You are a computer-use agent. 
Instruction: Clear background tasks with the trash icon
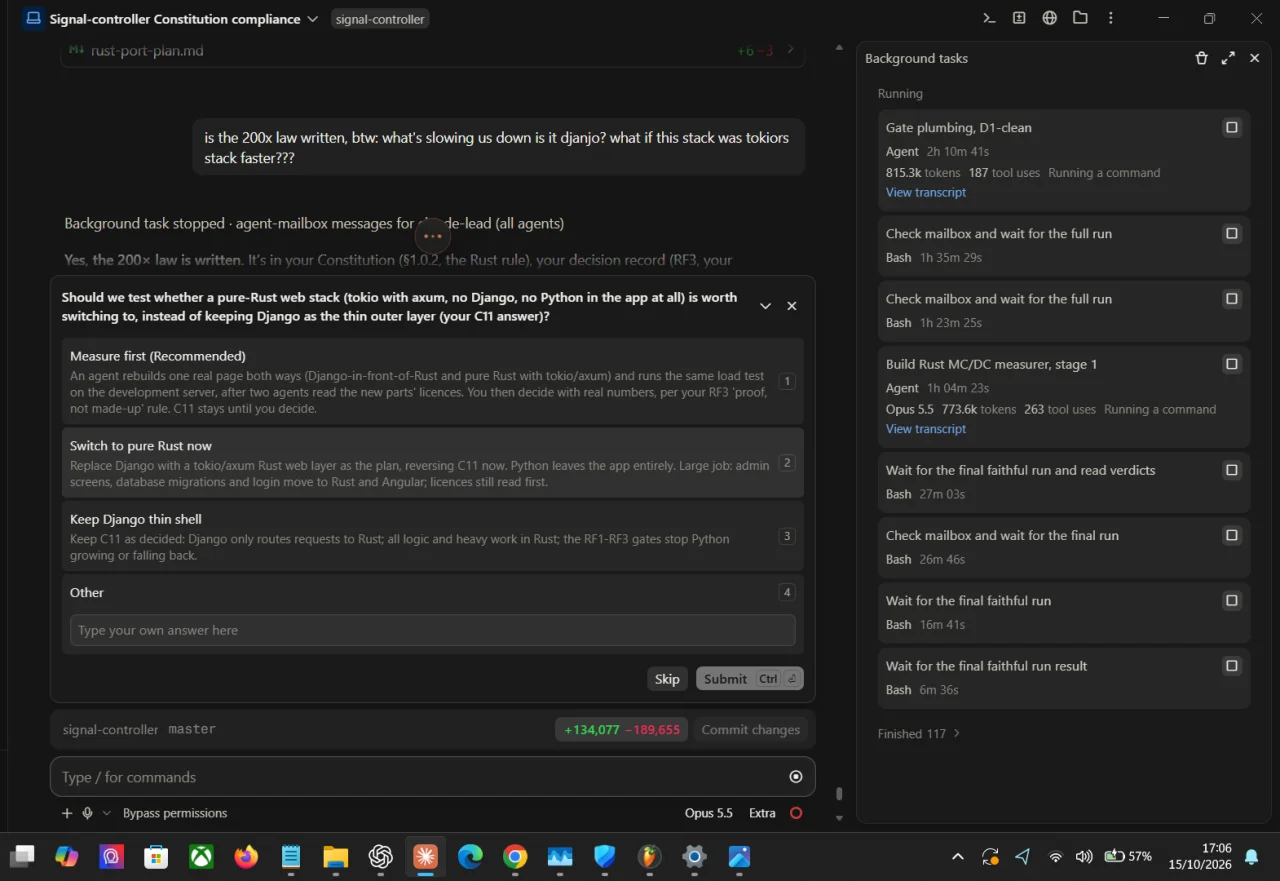pyautogui.click(x=1202, y=58)
